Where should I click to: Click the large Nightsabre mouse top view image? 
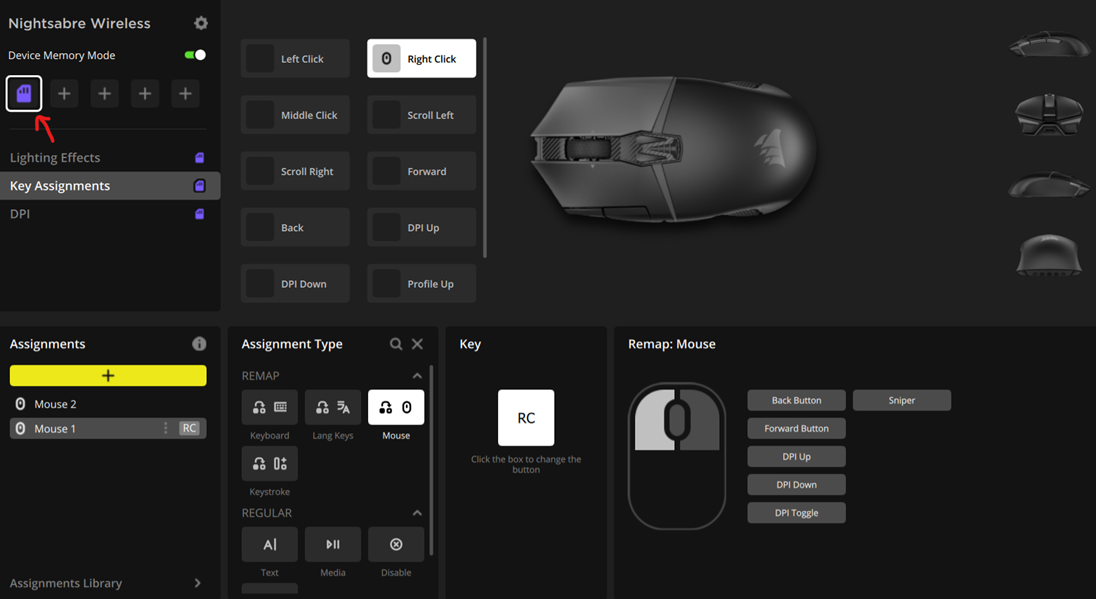675,148
